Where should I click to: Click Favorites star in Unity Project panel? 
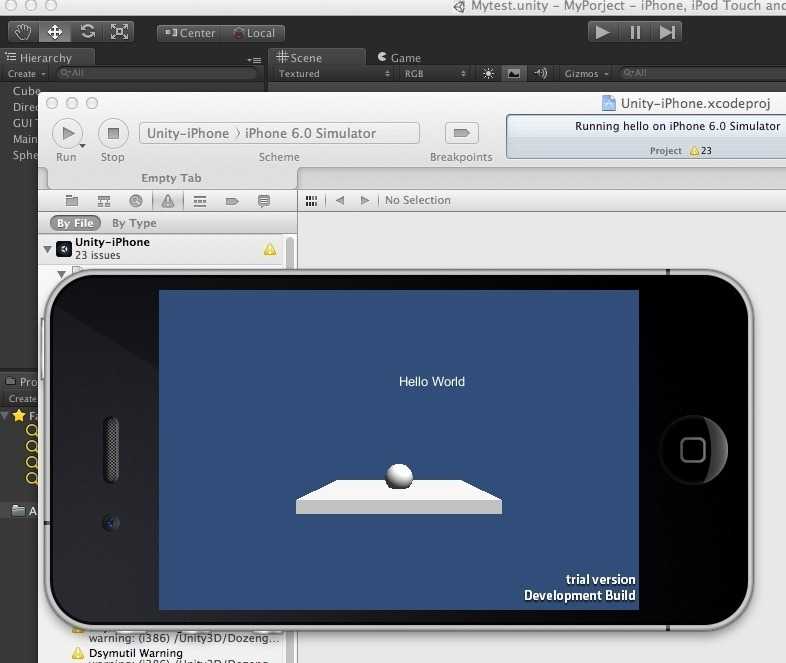tap(19, 415)
